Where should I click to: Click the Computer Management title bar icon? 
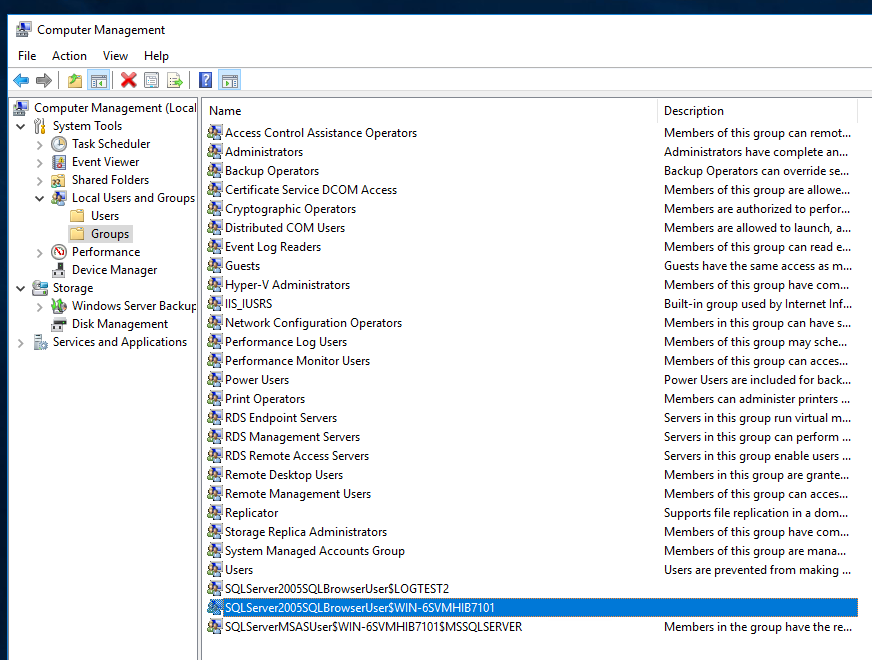pyautogui.click(x=23, y=29)
